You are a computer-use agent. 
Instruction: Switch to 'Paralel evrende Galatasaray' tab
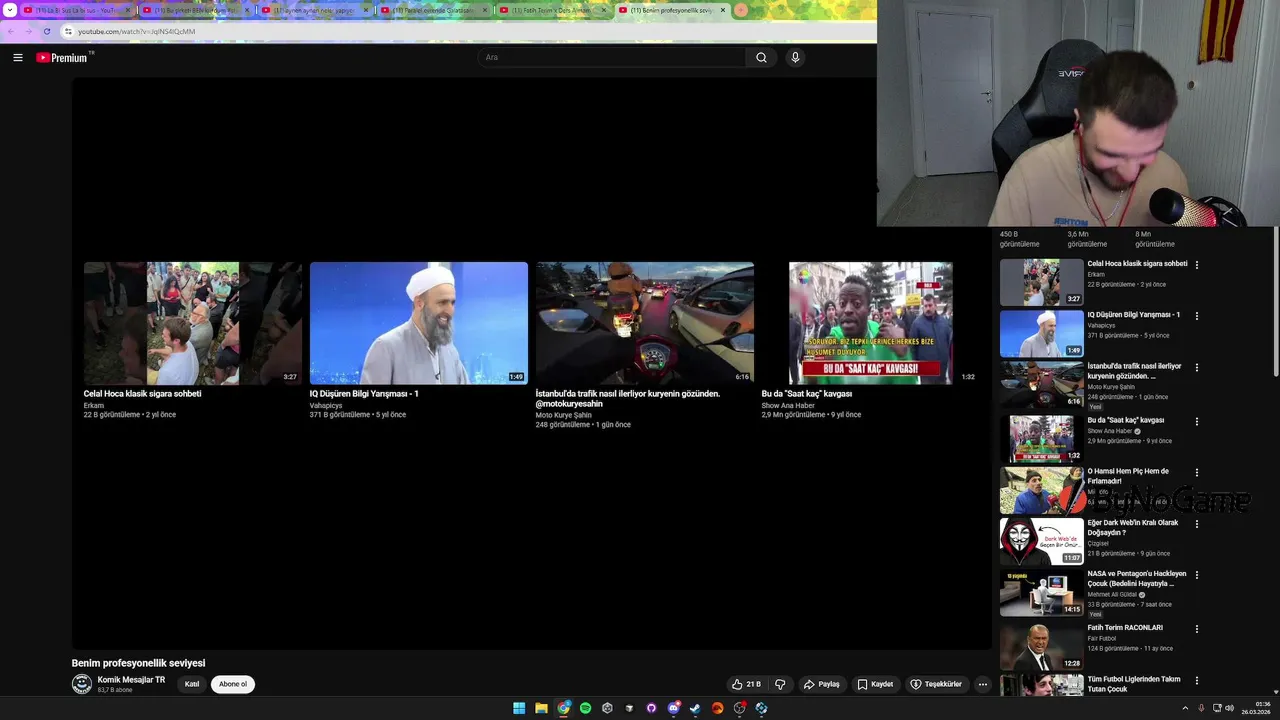435,10
